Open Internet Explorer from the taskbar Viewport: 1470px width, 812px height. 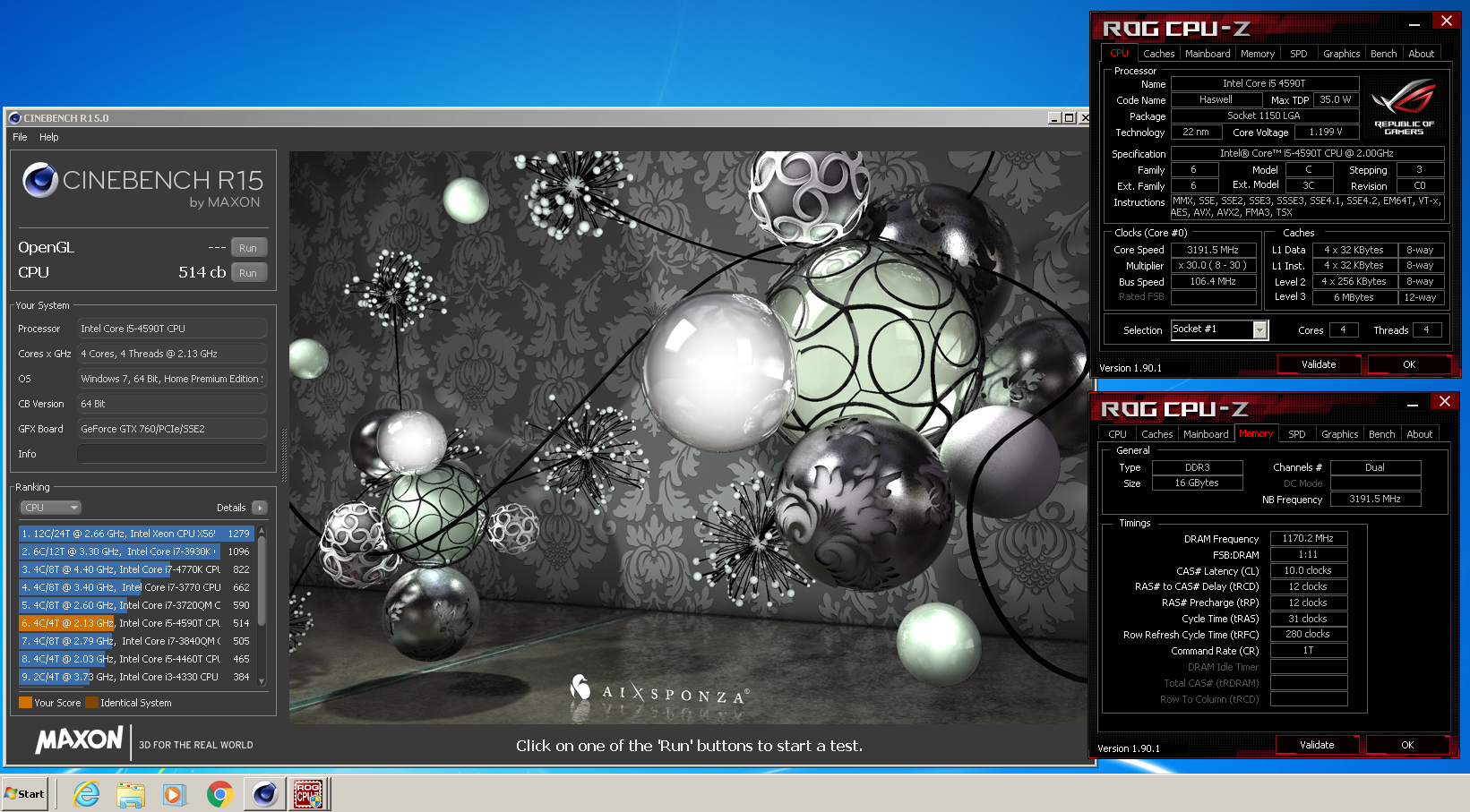pos(87,794)
